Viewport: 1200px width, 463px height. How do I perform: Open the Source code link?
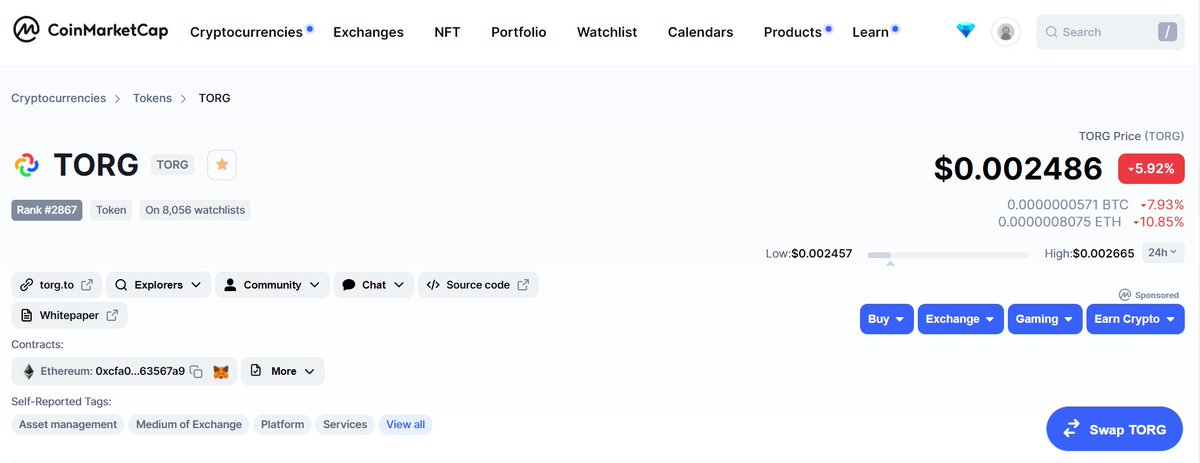click(x=478, y=285)
